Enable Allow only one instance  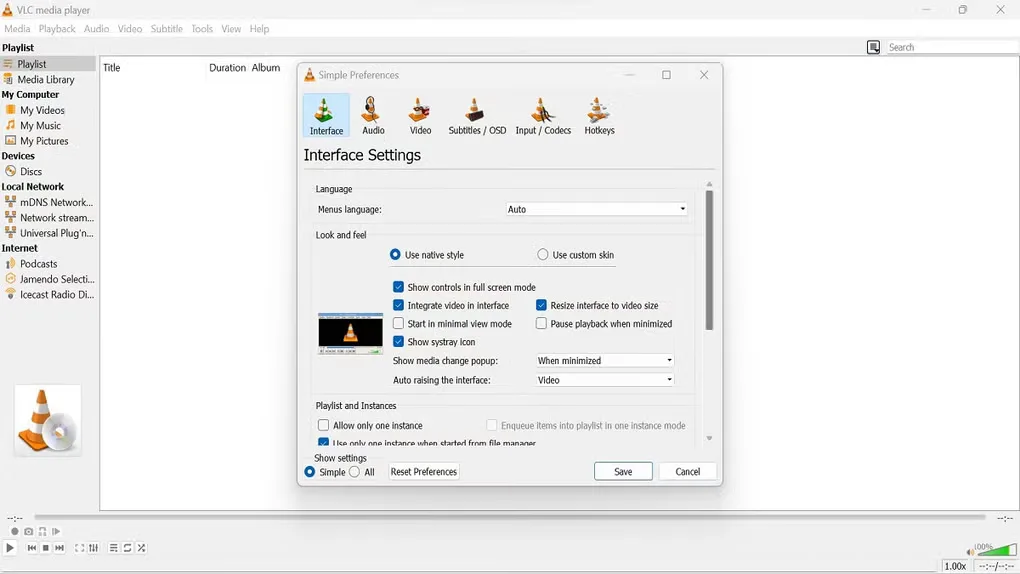point(323,425)
